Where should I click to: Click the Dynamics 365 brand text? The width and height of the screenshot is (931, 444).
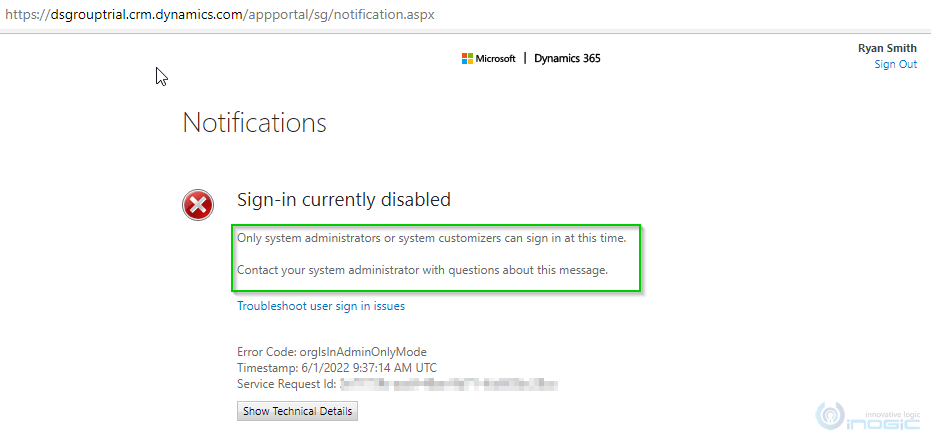[567, 58]
